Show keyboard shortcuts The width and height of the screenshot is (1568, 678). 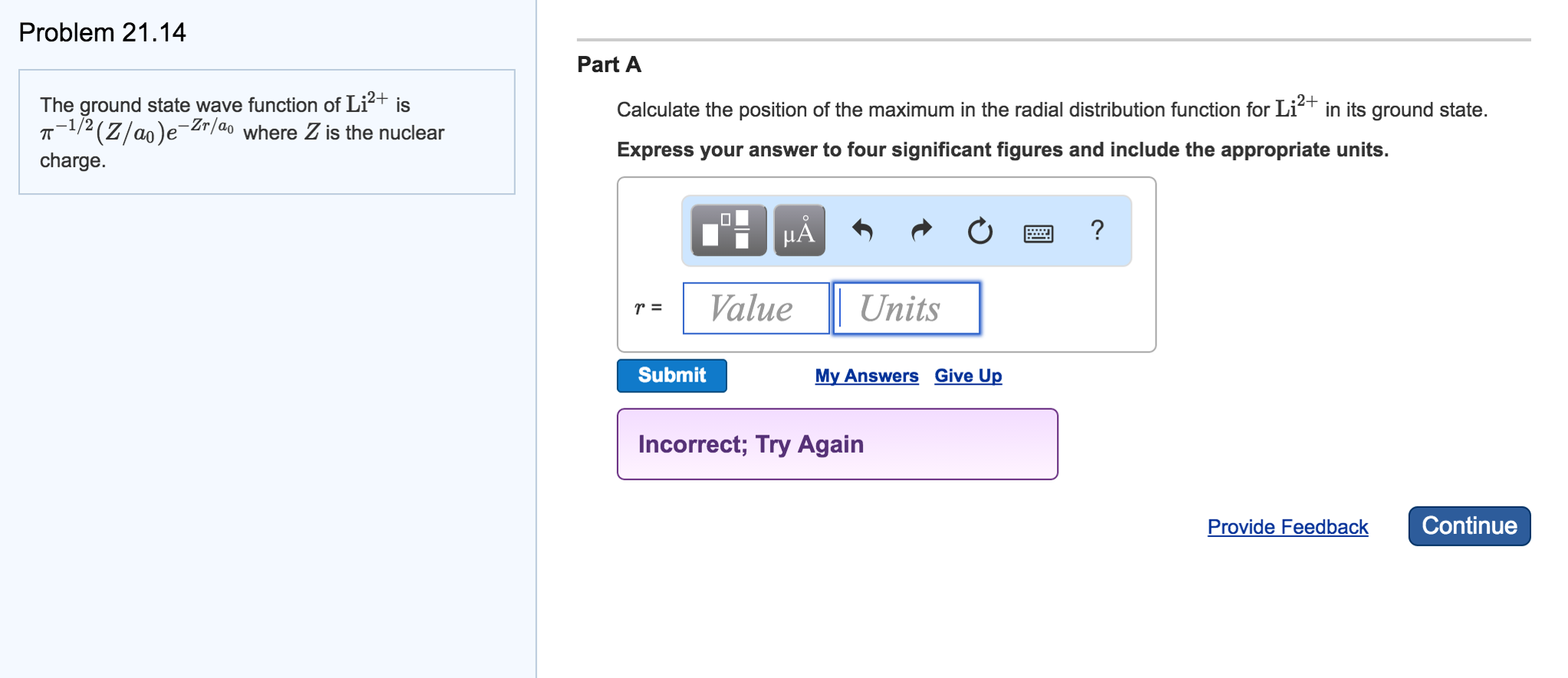coord(1038,232)
